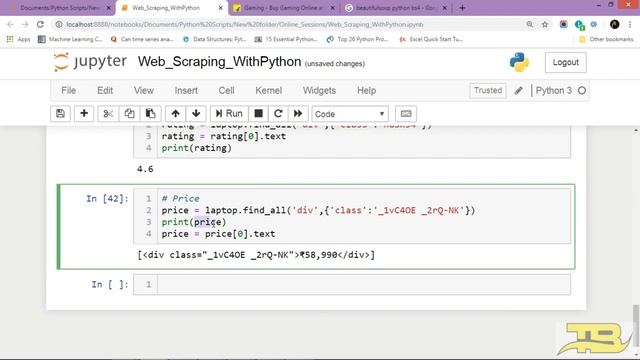Viewport: 640px width, 360px height.
Task: Bookmark this page with star icon
Action: pyautogui.click(x=545, y=24)
